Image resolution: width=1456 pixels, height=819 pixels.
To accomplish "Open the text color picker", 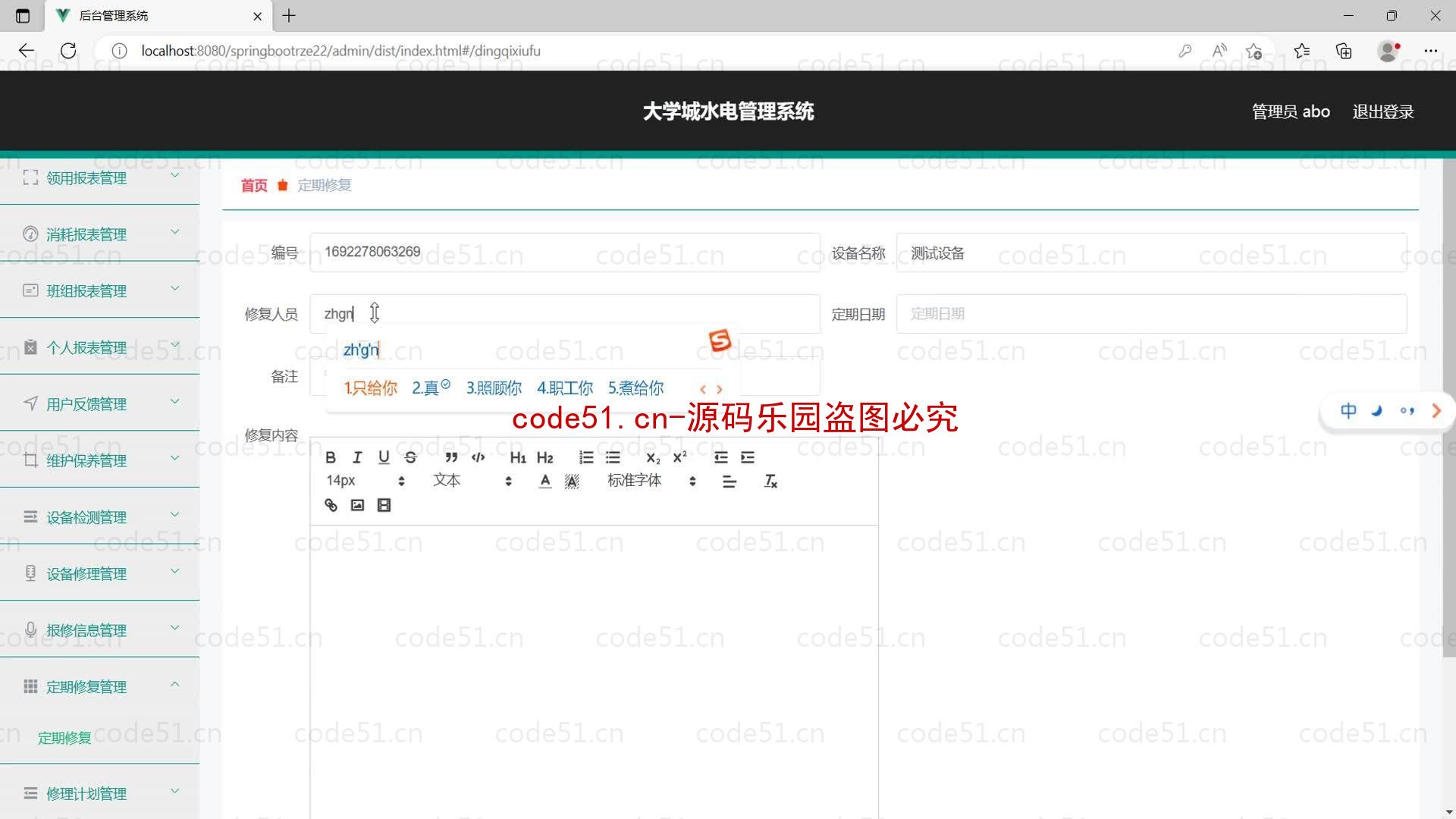I will click(x=545, y=482).
